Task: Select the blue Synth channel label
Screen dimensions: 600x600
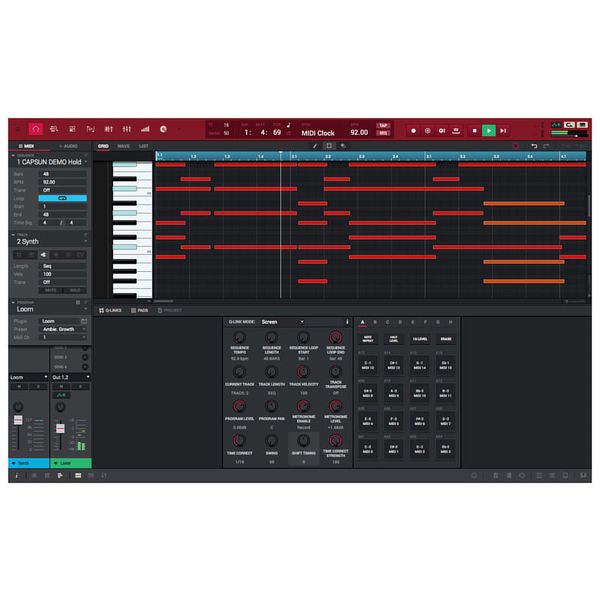Action: pos(29,463)
